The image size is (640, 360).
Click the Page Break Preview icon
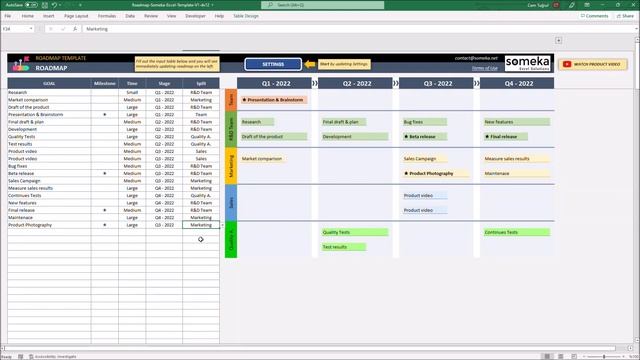click(x=574, y=356)
